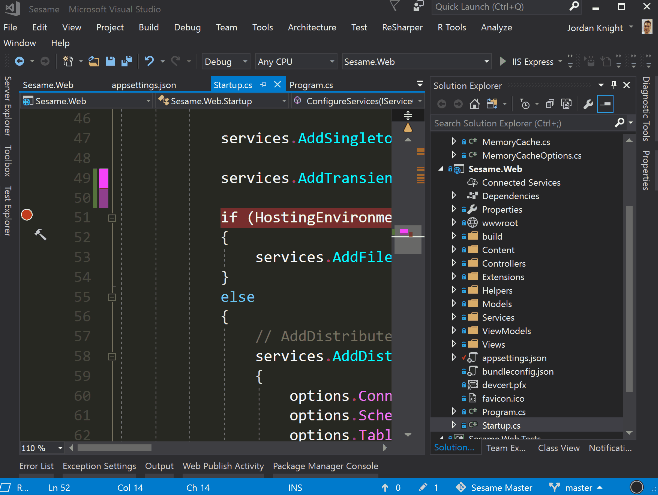Click the screwdriver quick actions icon

(40, 234)
